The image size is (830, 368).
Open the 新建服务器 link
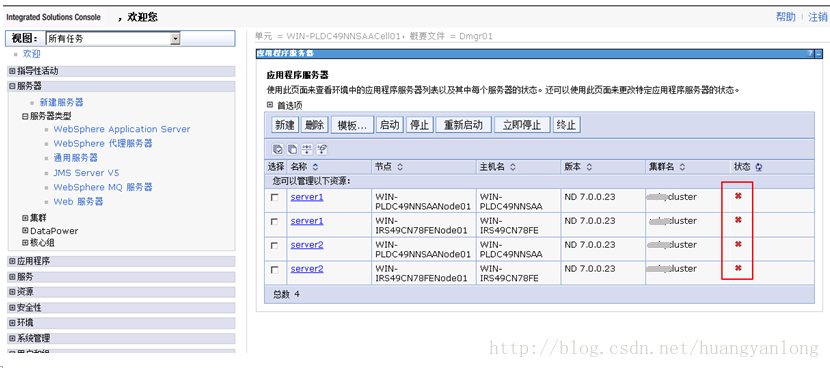click(x=61, y=102)
